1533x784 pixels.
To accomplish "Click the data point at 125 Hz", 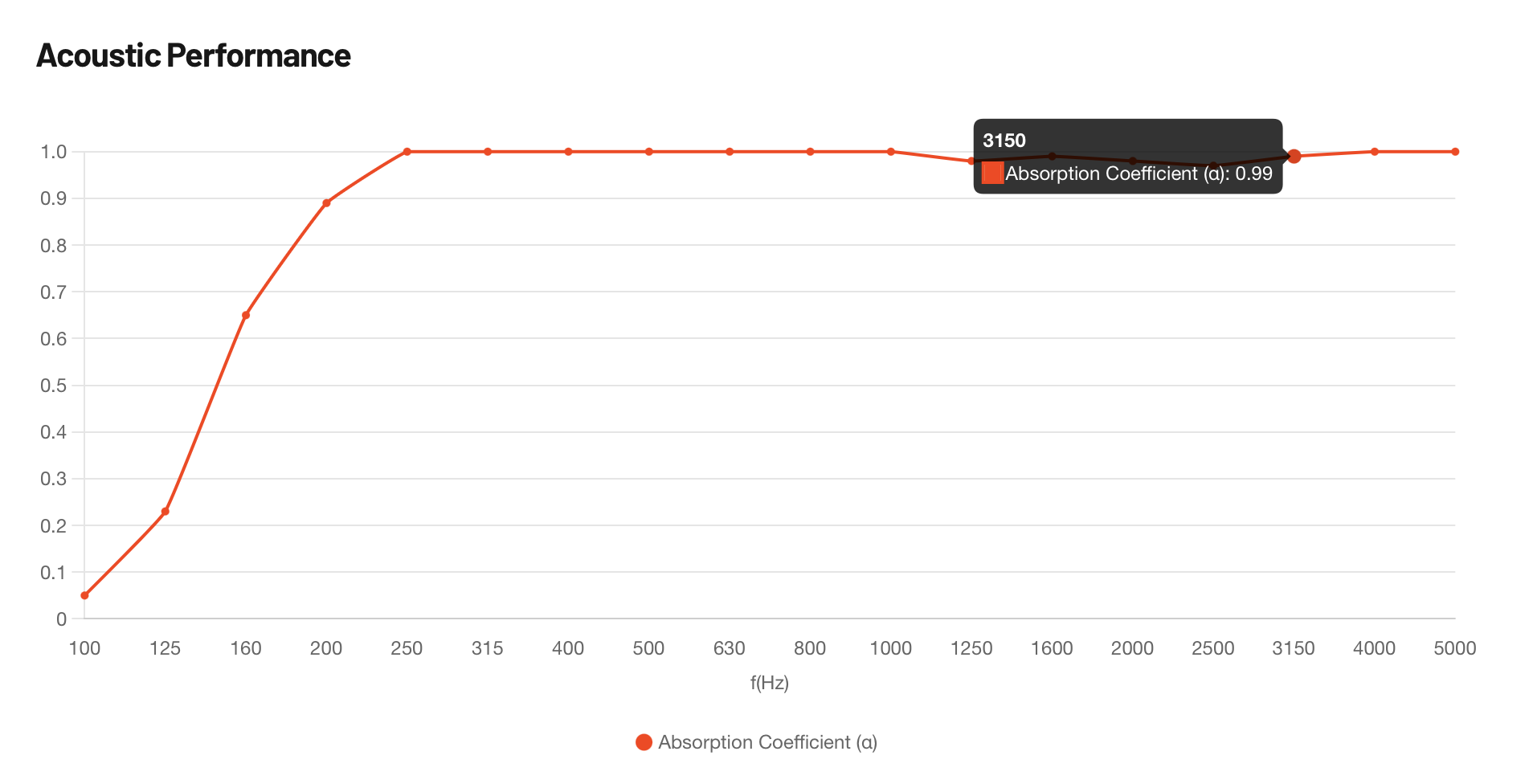I will 166,512.
